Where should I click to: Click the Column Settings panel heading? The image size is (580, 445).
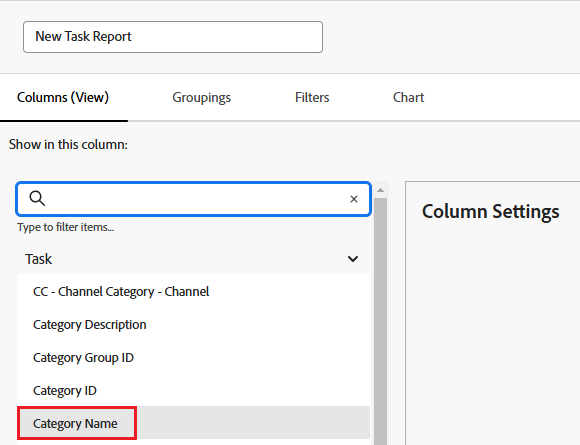pyautogui.click(x=490, y=212)
